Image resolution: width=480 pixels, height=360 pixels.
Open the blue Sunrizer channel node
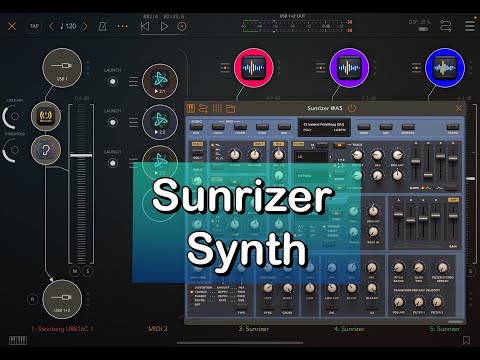tap(445, 68)
